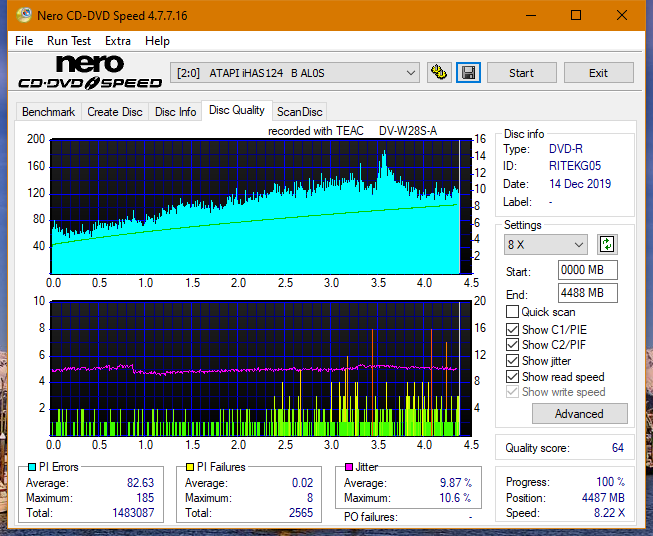
Task: Click the PI Failures total 2565
Action: 301,512
